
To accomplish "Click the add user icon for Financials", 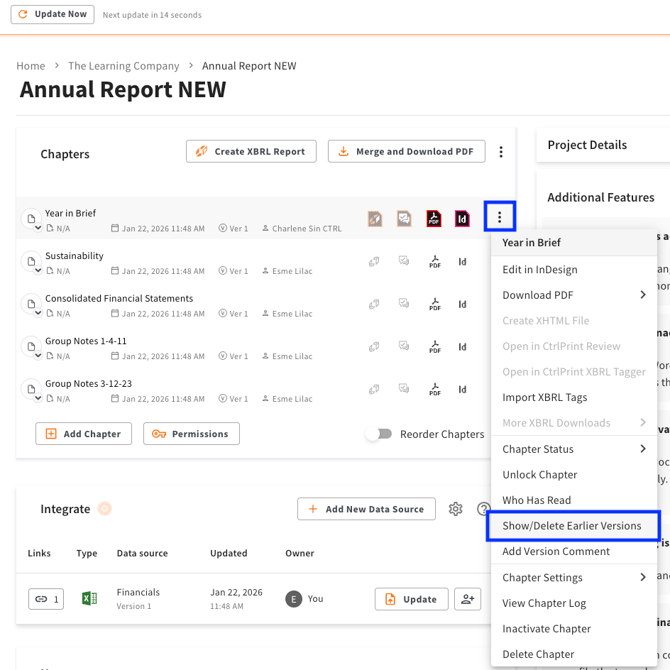I will (x=466, y=599).
